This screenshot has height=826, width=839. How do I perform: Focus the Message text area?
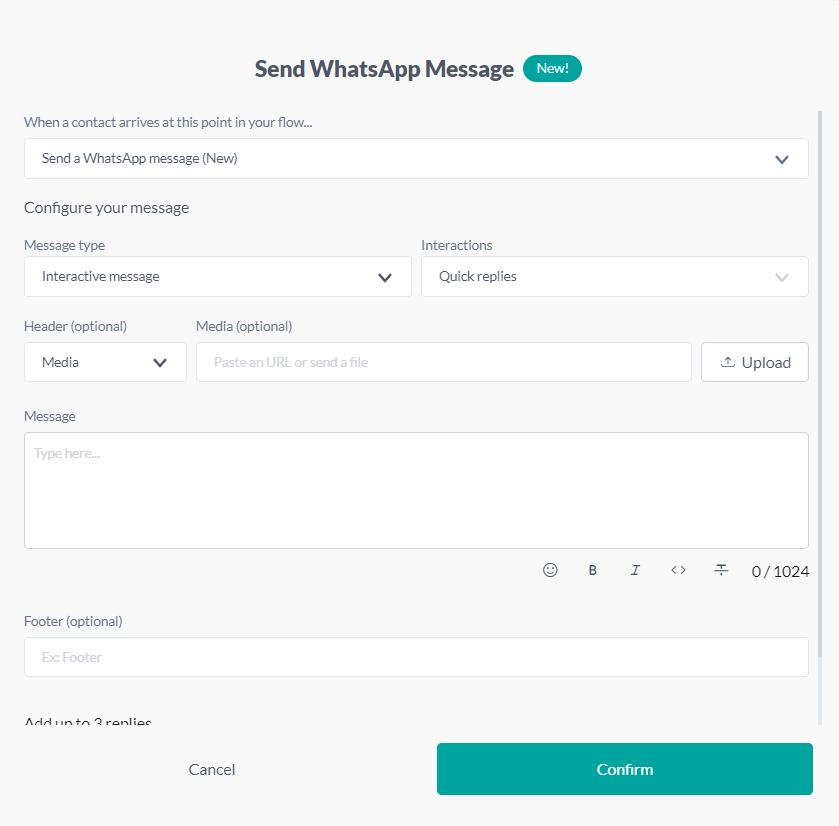(416, 490)
